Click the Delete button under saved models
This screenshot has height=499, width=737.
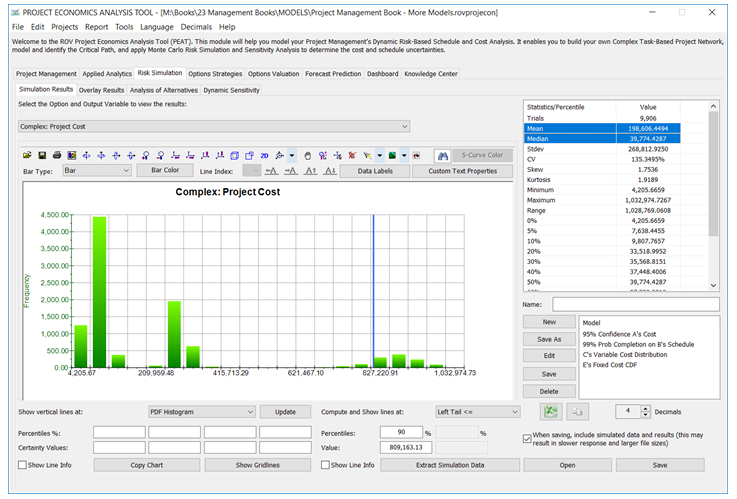(549, 391)
